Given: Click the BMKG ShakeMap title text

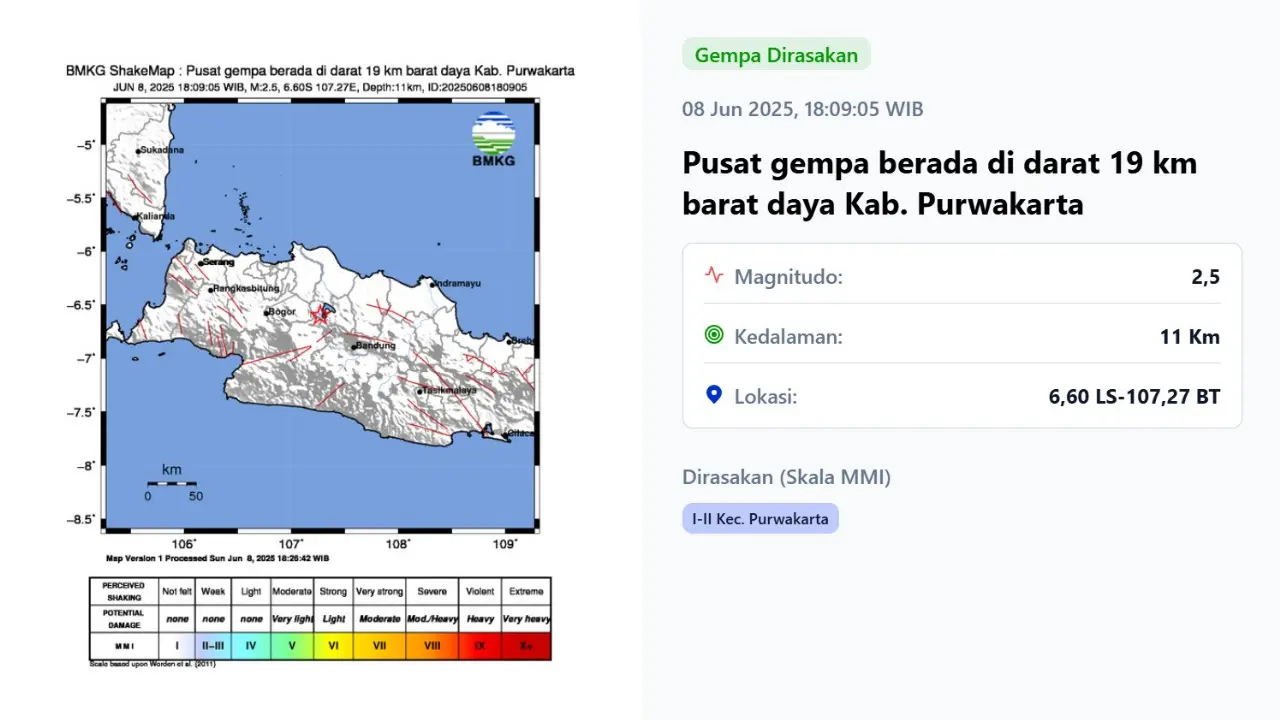Looking at the screenshot, I should pos(320,71).
